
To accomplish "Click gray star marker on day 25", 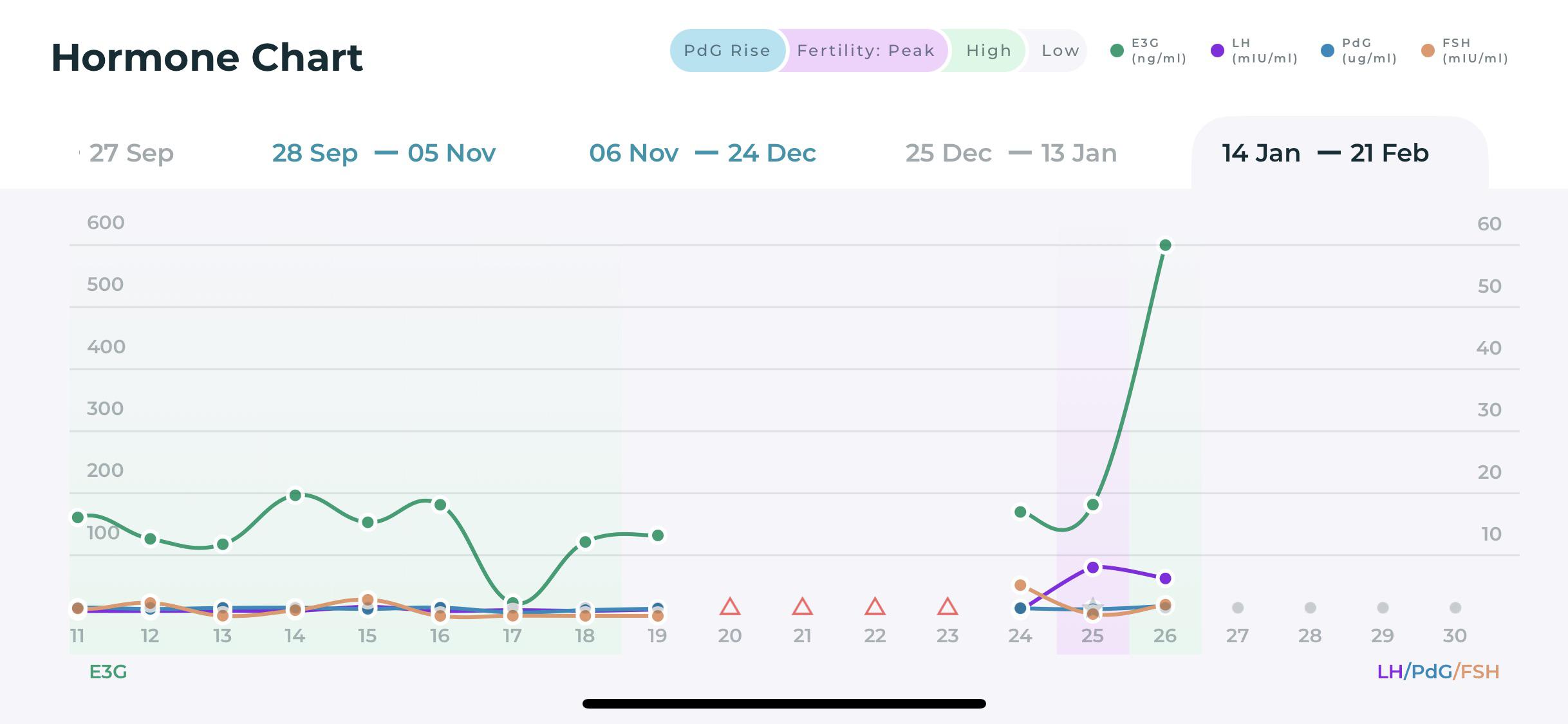I will click(x=1092, y=604).
